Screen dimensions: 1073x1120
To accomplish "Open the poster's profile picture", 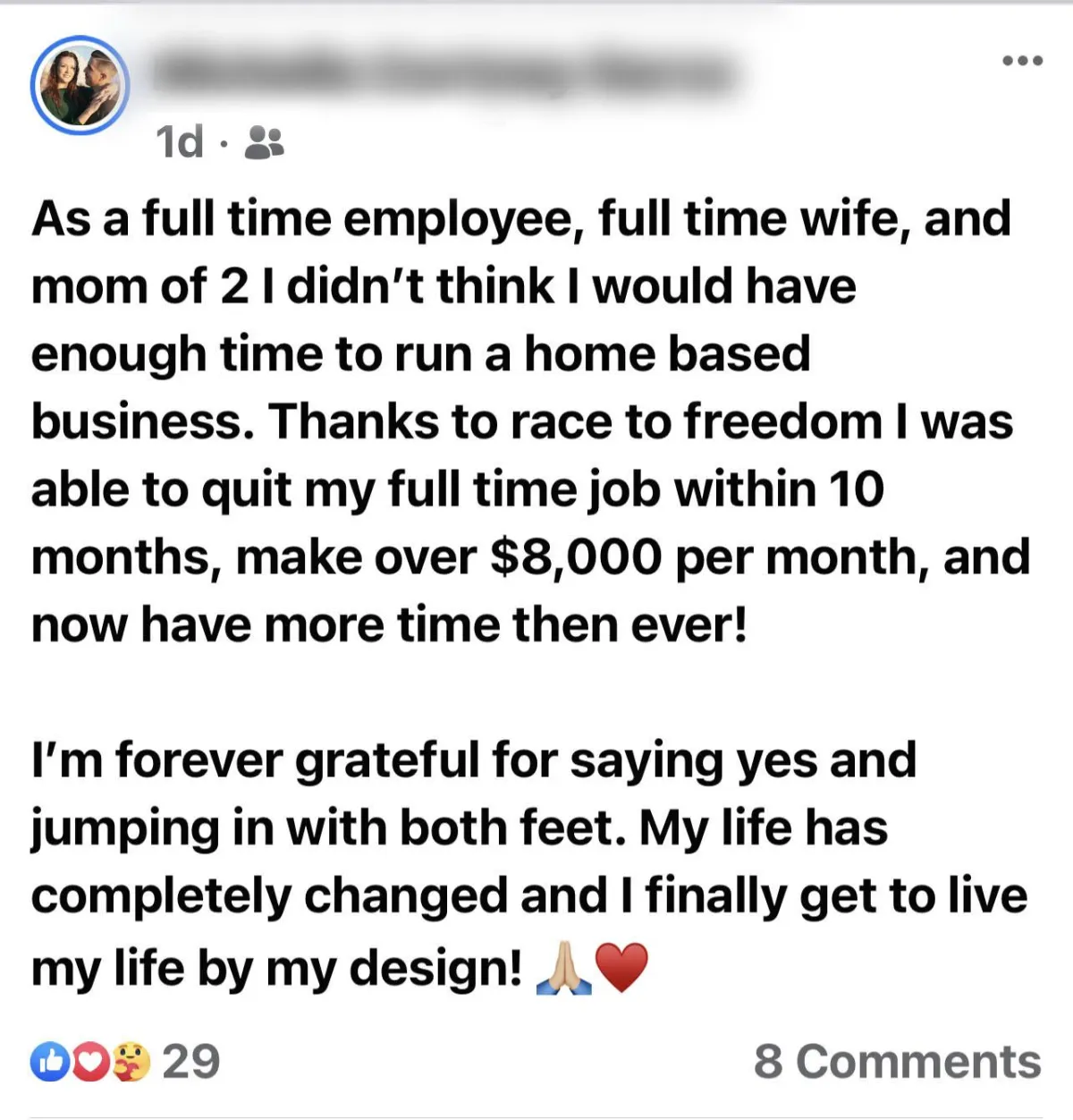I will coord(80,85).
